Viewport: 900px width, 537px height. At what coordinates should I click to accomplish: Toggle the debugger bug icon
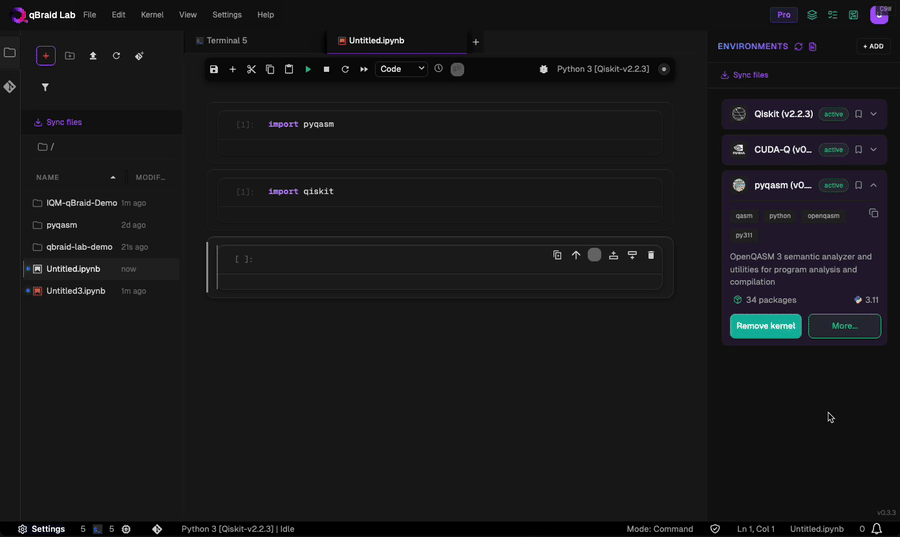tap(544, 69)
